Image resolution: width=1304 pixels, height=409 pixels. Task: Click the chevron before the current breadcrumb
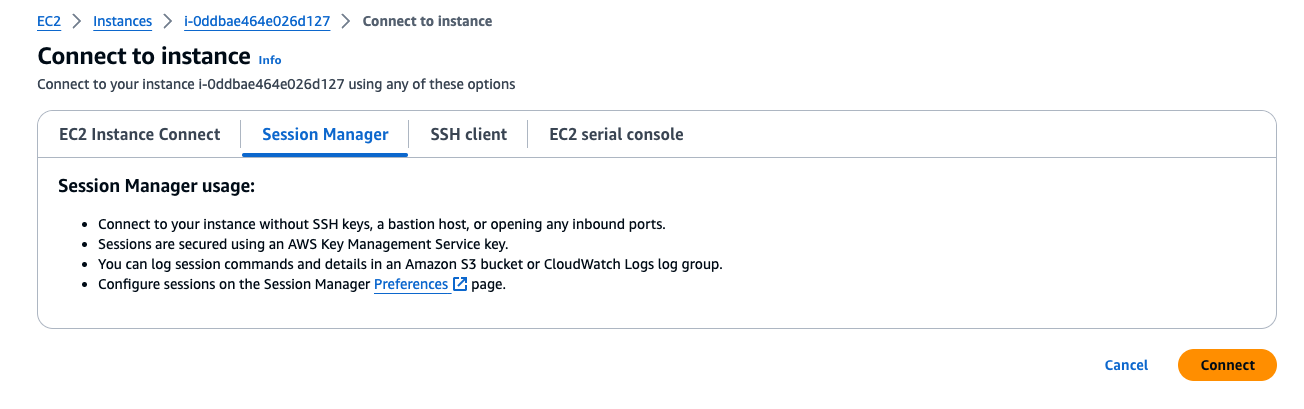click(346, 21)
